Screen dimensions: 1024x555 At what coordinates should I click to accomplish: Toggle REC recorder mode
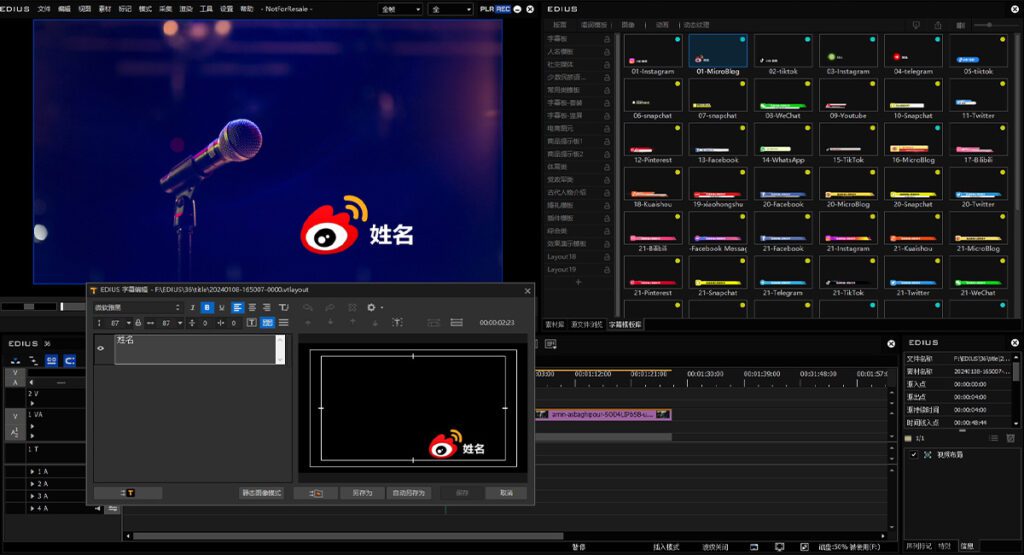click(x=503, y=9)
